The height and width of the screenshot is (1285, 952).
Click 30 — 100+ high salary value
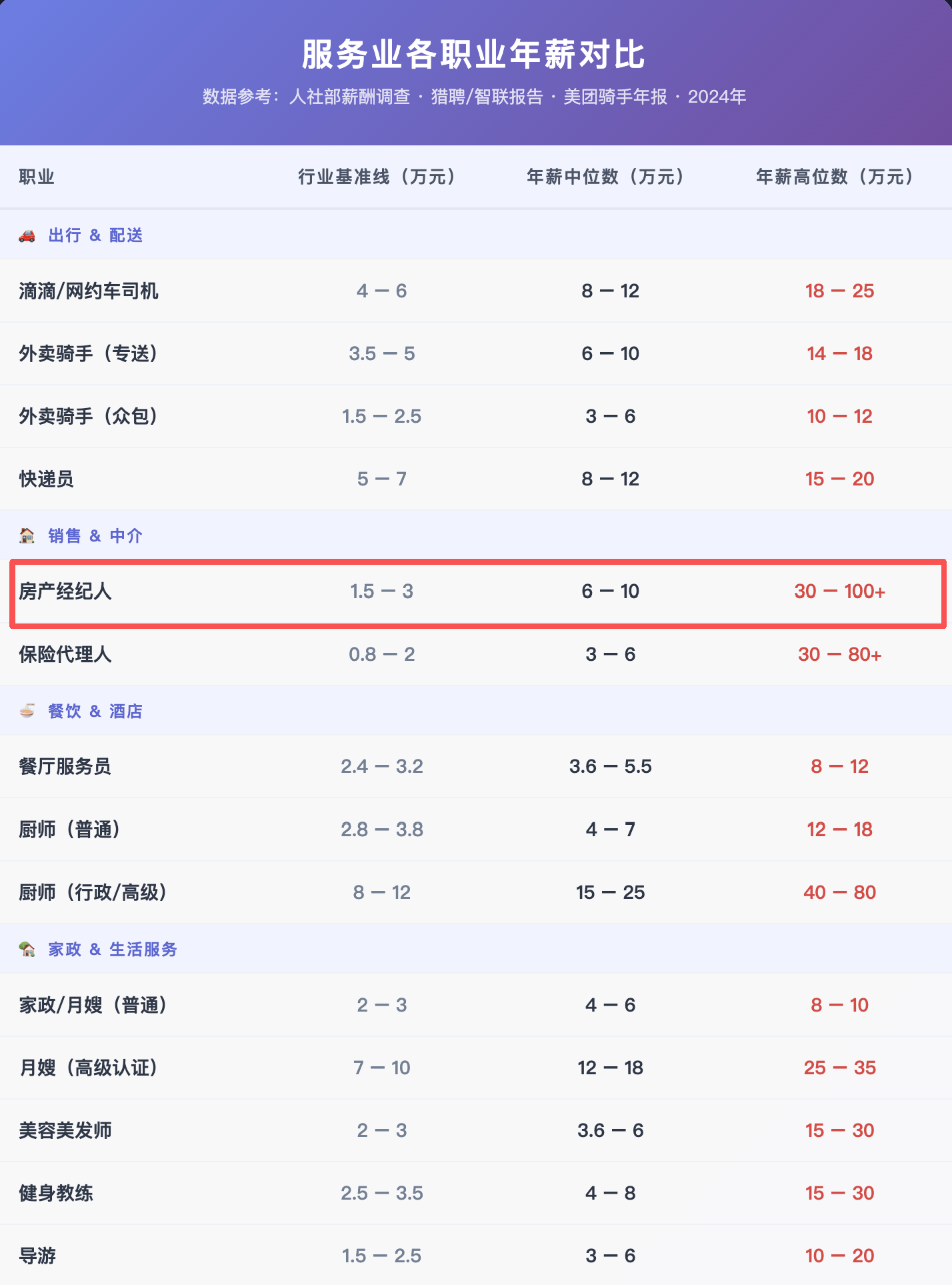(x=839, y=591)
